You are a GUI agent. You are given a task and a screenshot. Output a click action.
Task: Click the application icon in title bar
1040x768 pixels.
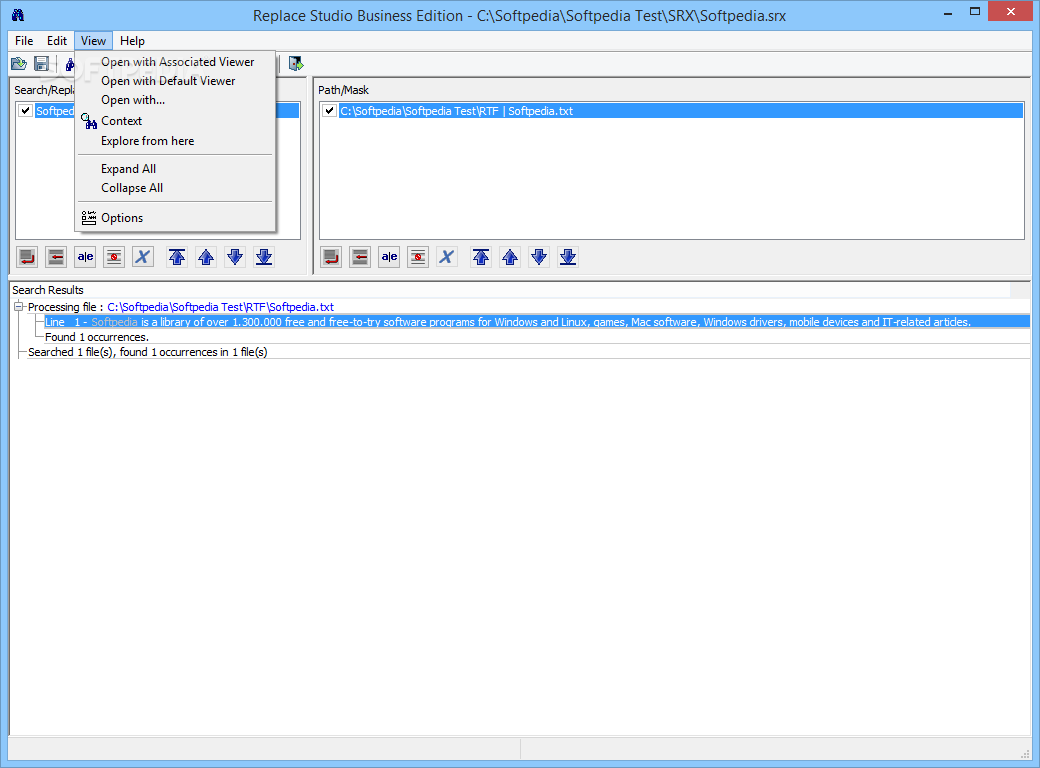pos(18,15)
